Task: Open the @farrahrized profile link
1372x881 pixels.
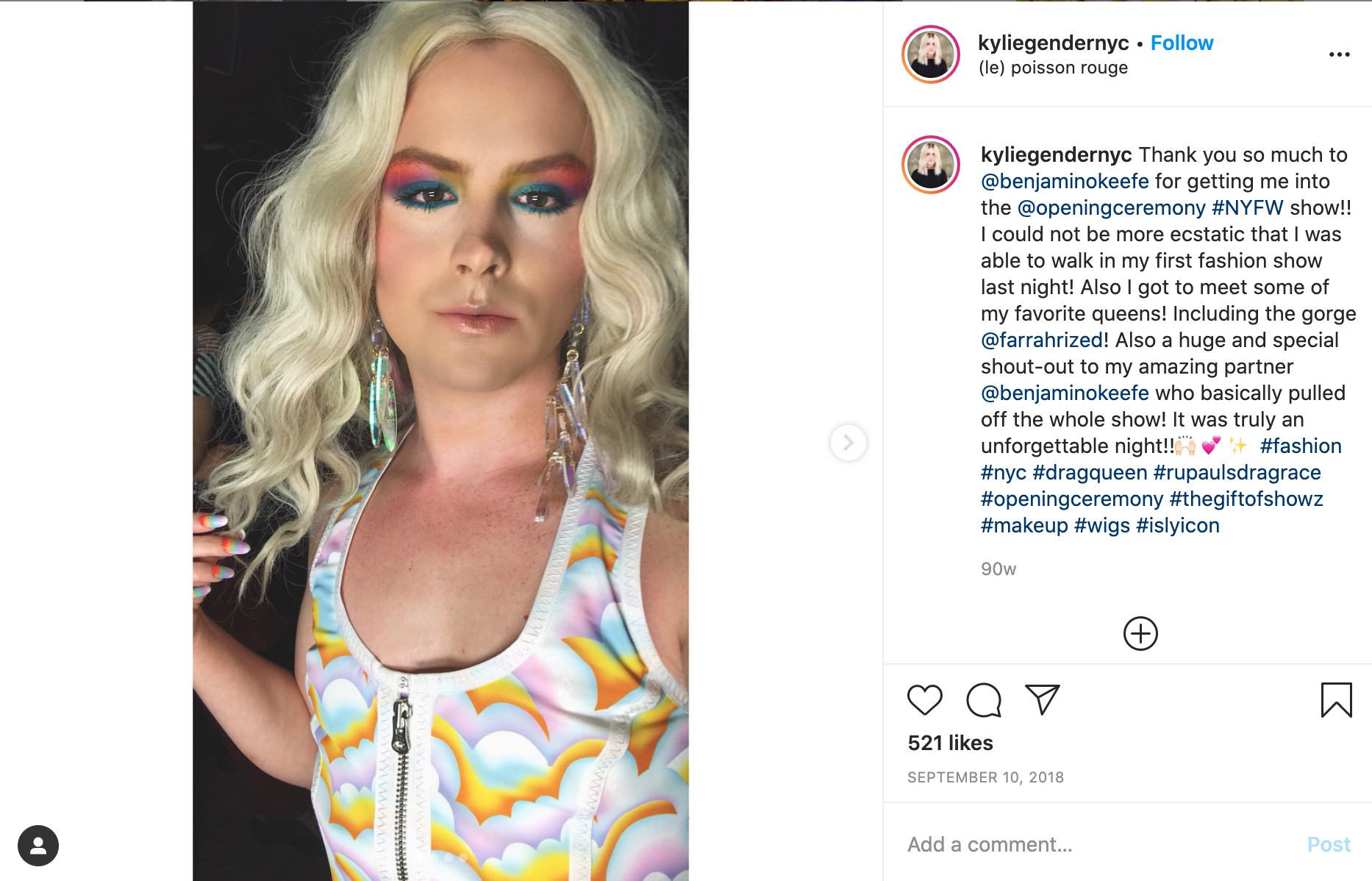Action: coord(1042,340)
